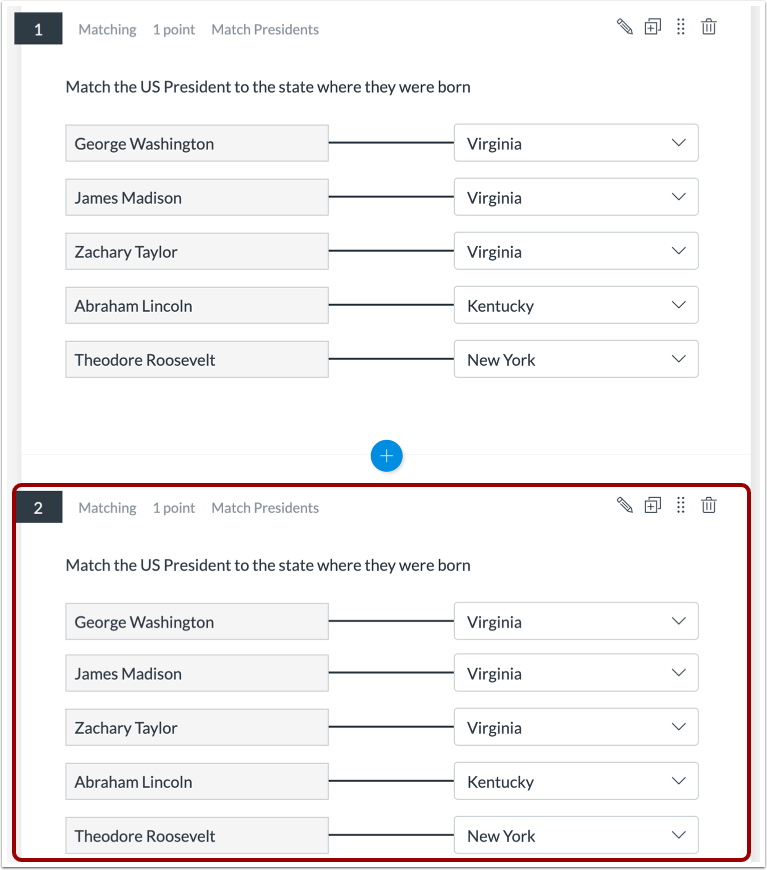767x870 pixels.
Task: Duplicate question 1 using the copy icon
Action: [653, 27]
